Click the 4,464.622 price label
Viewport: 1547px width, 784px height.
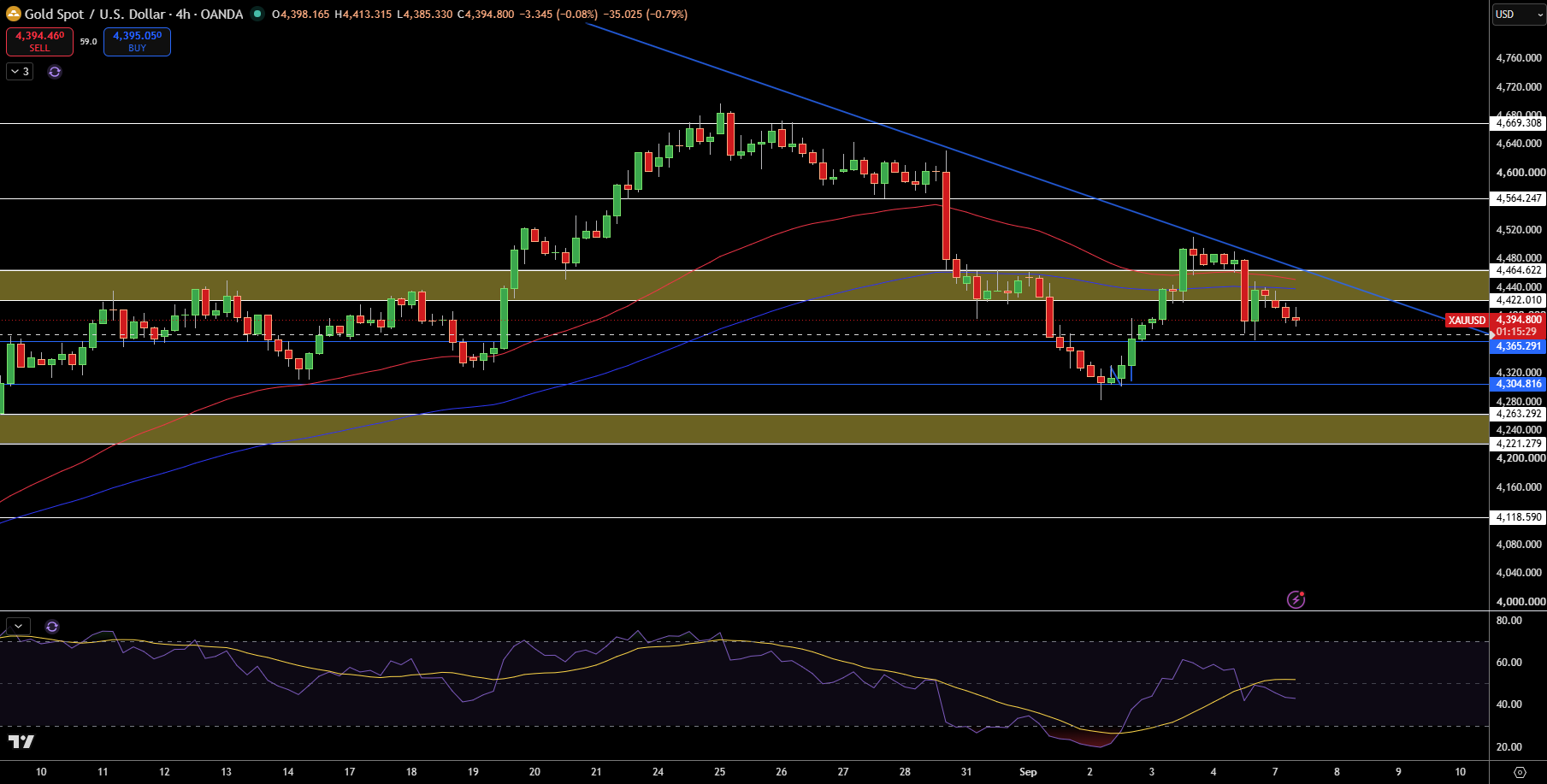click(x=1519, y=270)
